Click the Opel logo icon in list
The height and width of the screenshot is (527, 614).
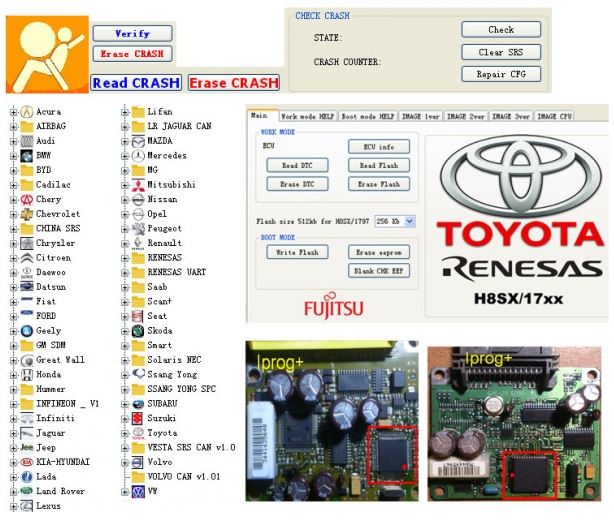pos(138,214)
